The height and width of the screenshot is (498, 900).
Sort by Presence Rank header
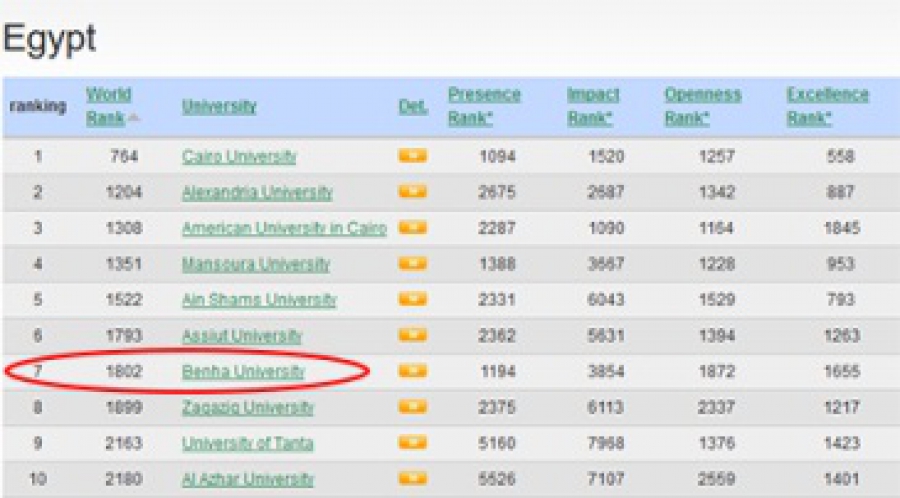[x=484, y=106]
